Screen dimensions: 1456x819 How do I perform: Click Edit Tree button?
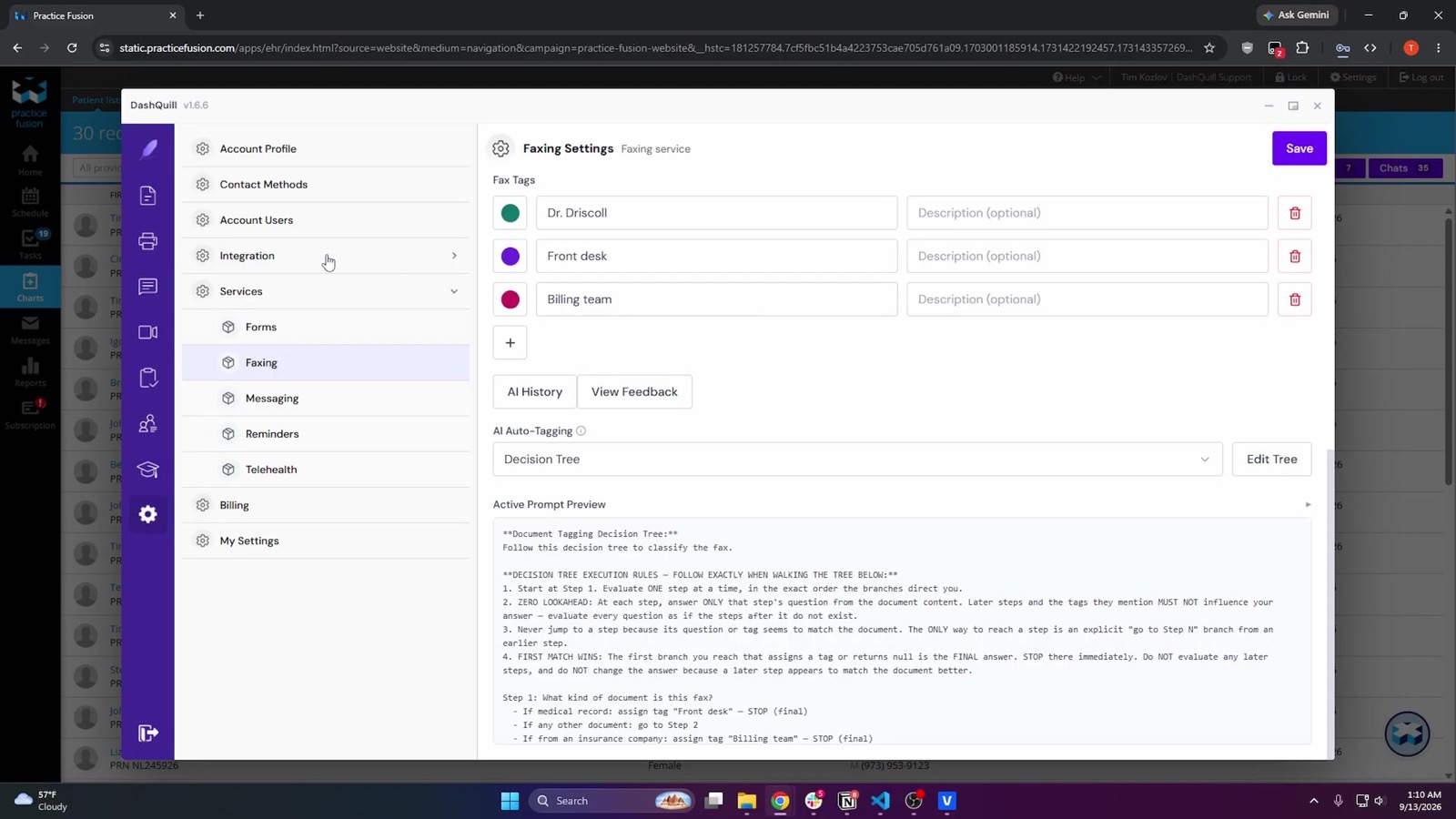[1271, 460]
